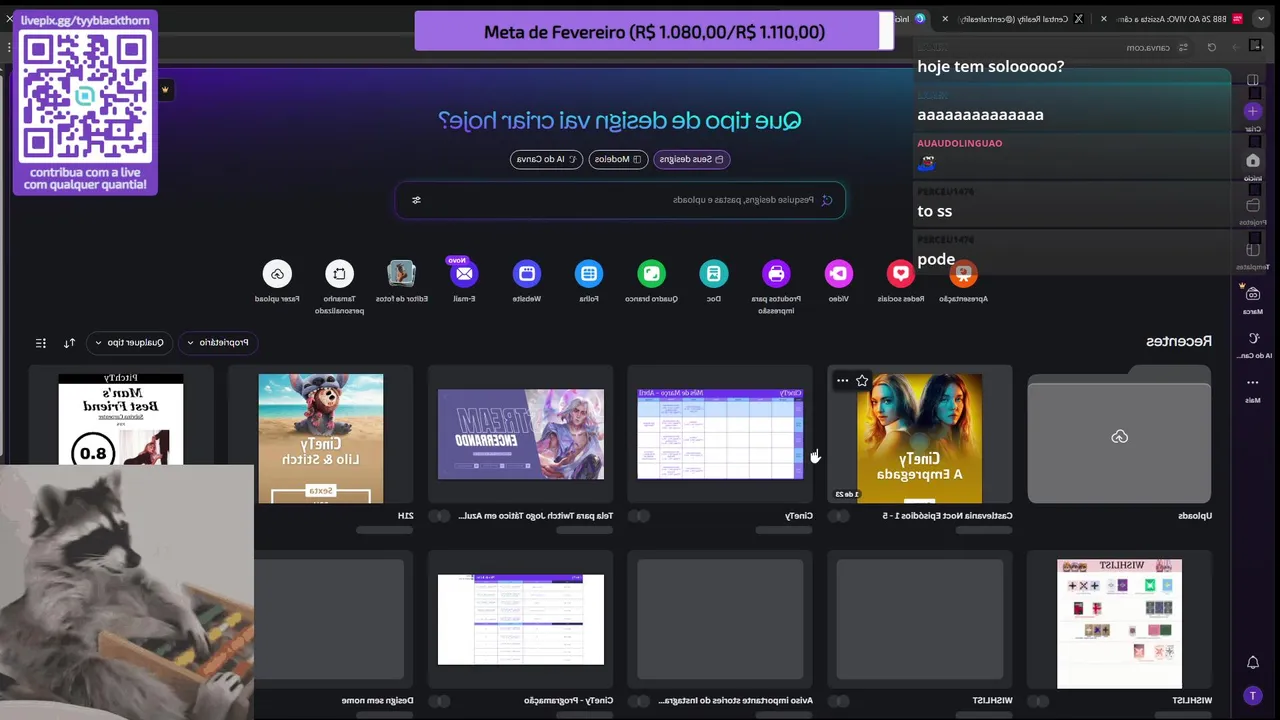Click the livepix QR code overlay
This screenshot has width=1280, height=720.
[x=85, y=96]
